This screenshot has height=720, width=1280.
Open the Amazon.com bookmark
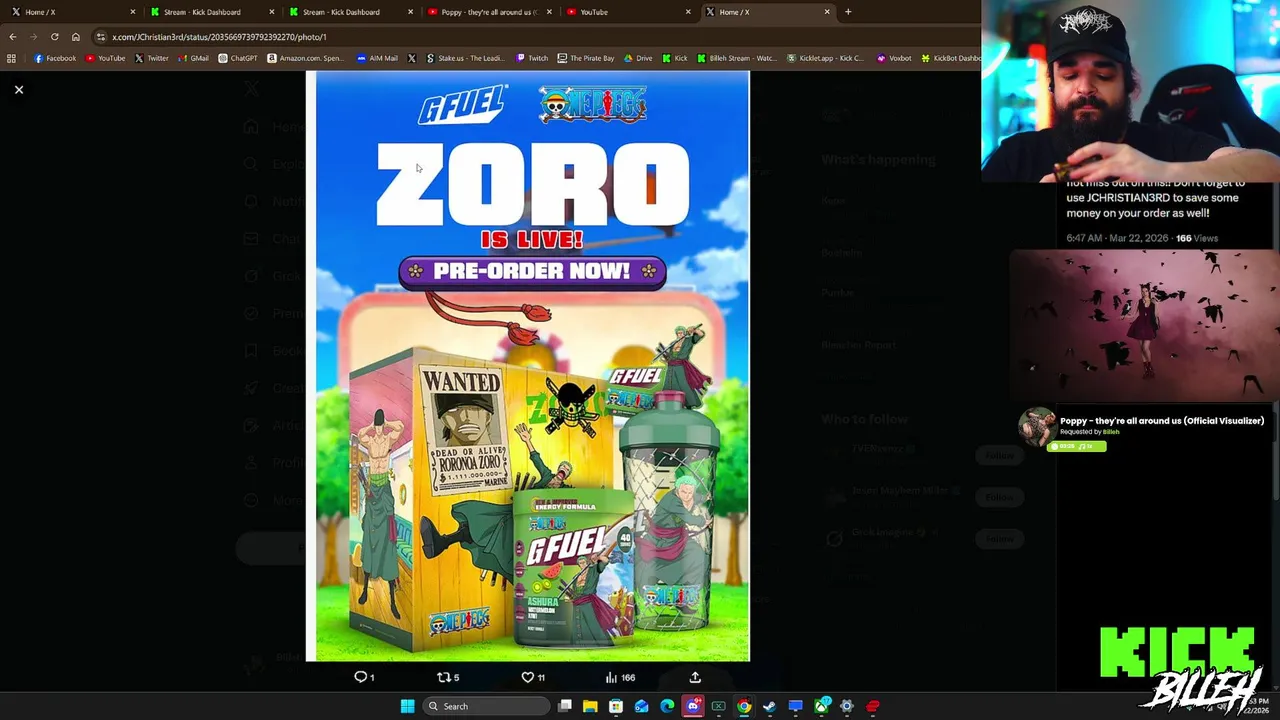click(x=306, y=58)
